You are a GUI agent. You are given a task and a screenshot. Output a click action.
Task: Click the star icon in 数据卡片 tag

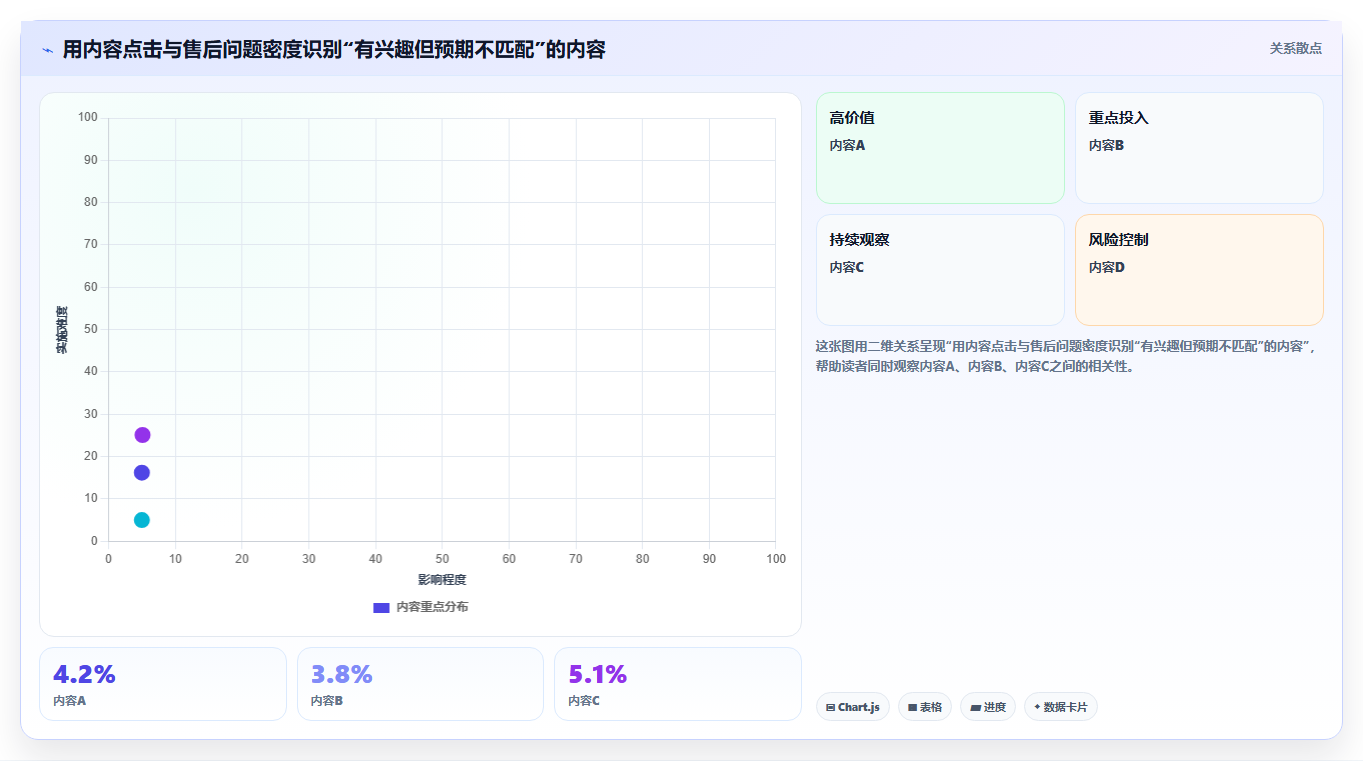click(x=1037, y=707)
